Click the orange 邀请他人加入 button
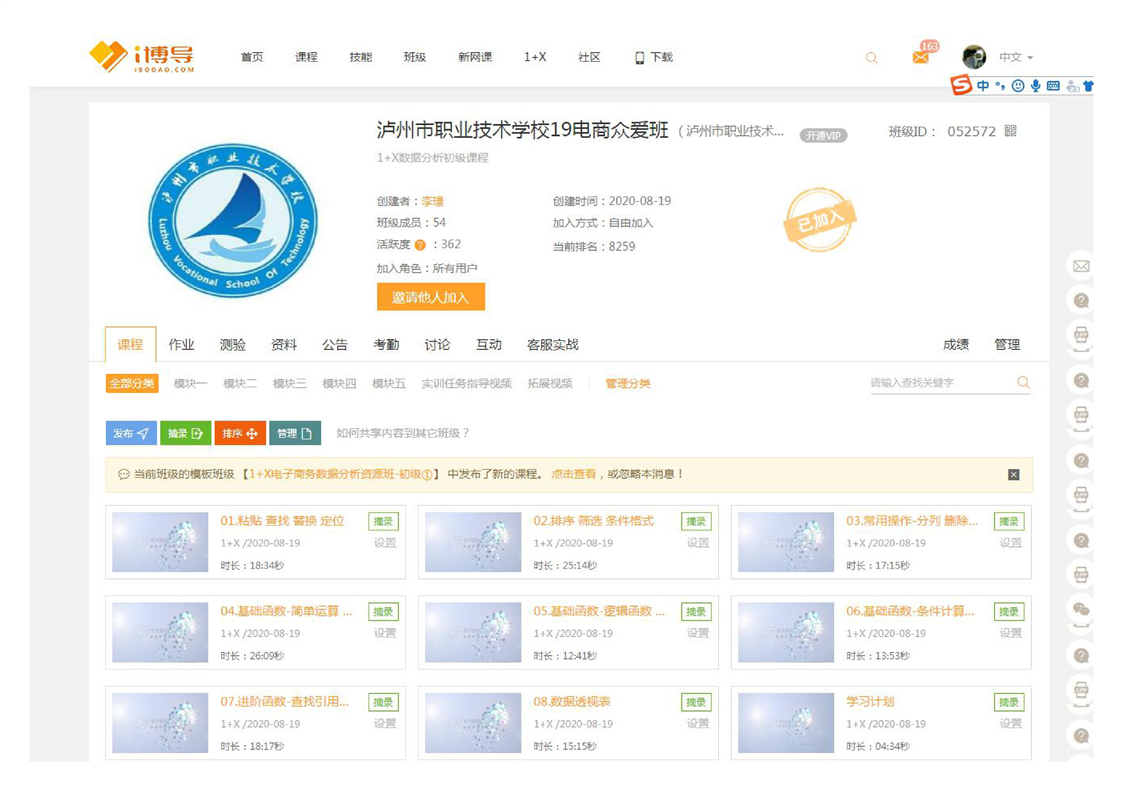The width and height of the screenshot is (1122, 793). point(430,298)
